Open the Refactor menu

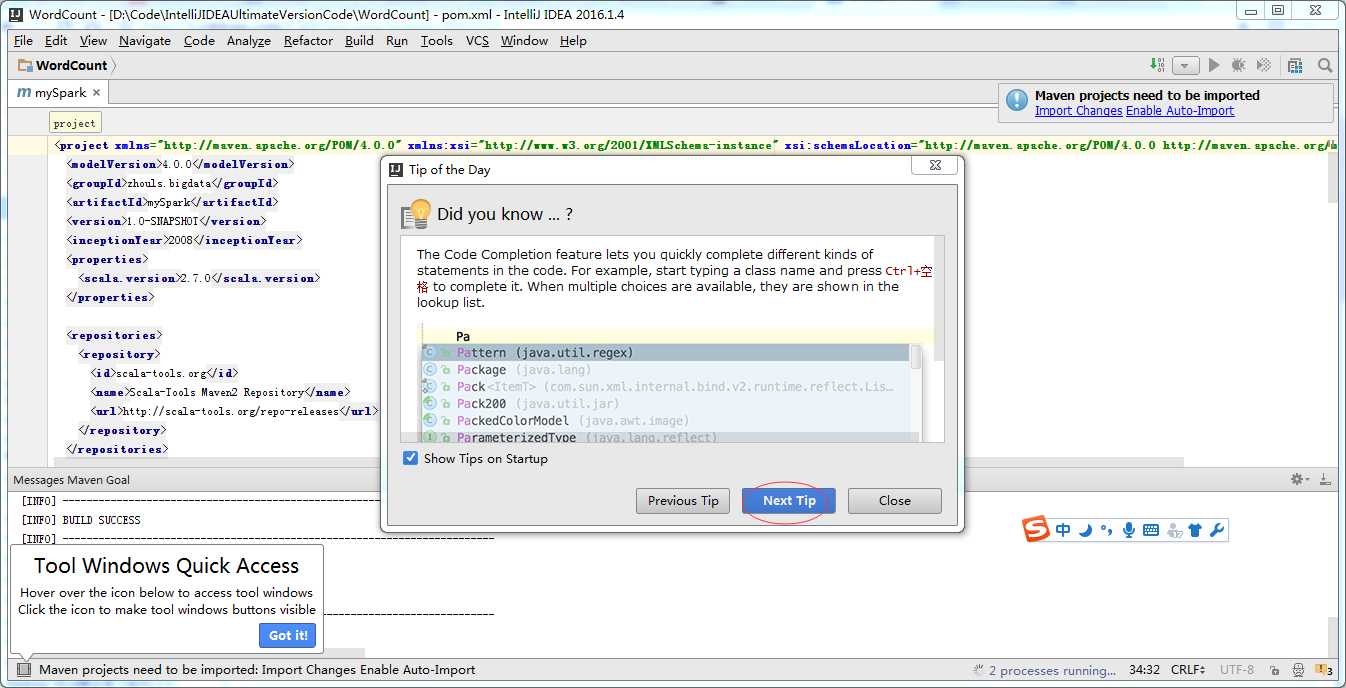point(308,40)
